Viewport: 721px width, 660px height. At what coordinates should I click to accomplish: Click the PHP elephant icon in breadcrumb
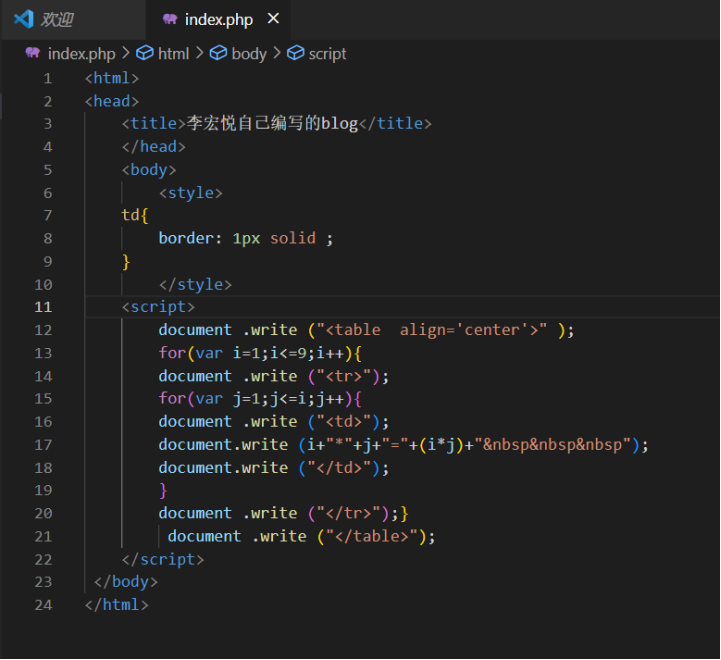[33, 52]
